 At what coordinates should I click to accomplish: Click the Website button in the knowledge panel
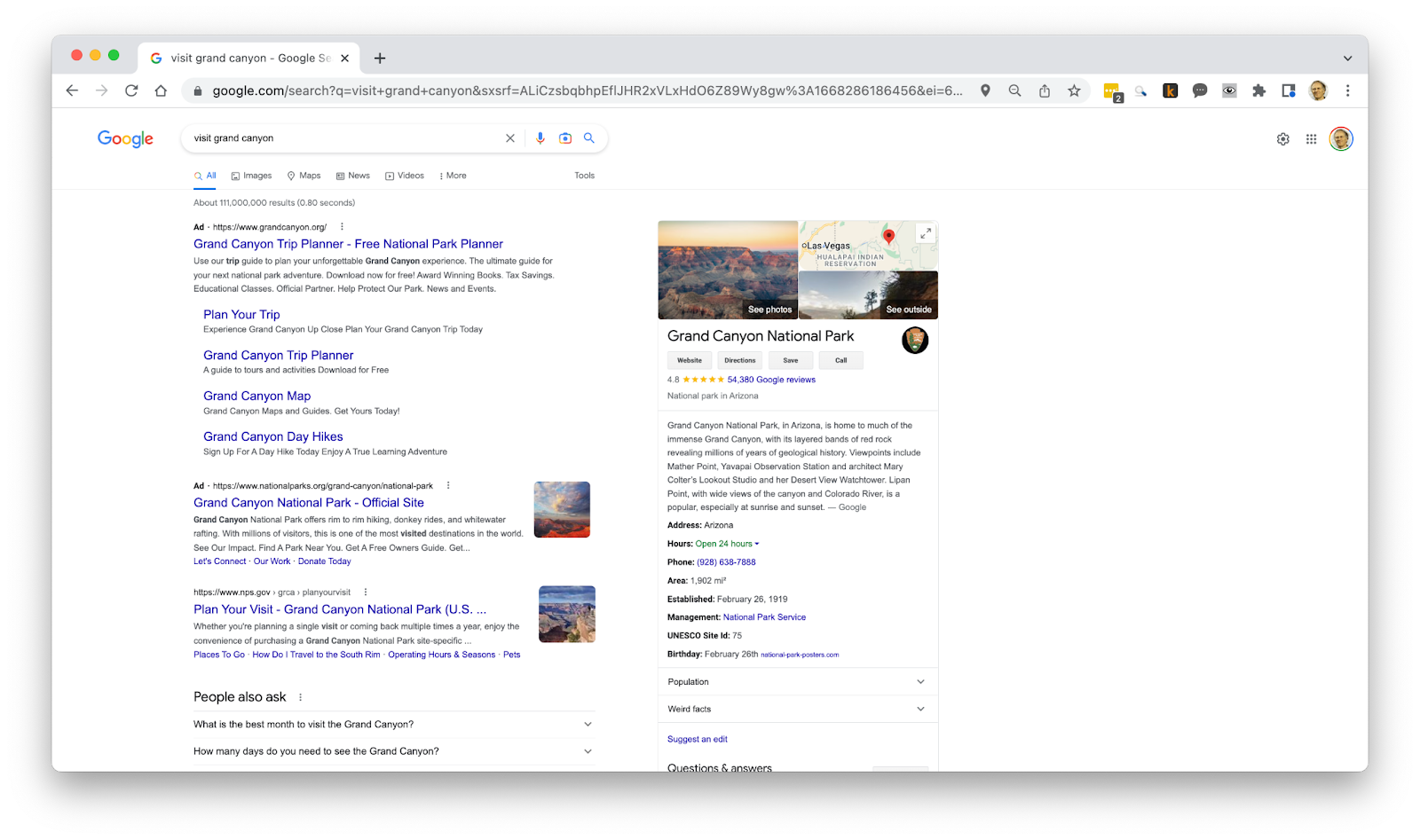[690, 360]
